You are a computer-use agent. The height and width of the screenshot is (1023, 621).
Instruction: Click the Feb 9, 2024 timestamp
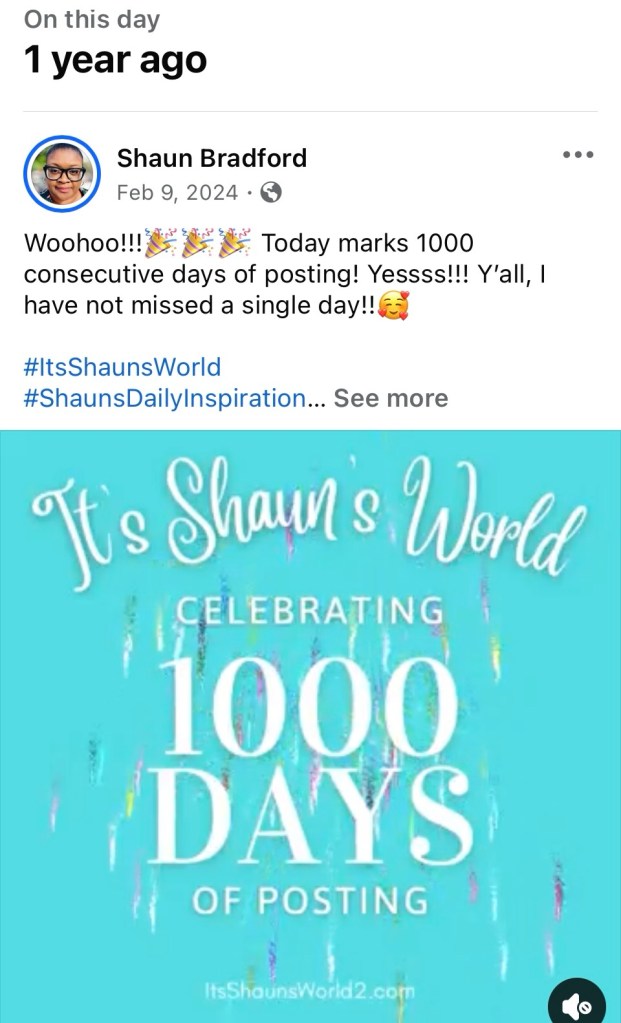177,193
